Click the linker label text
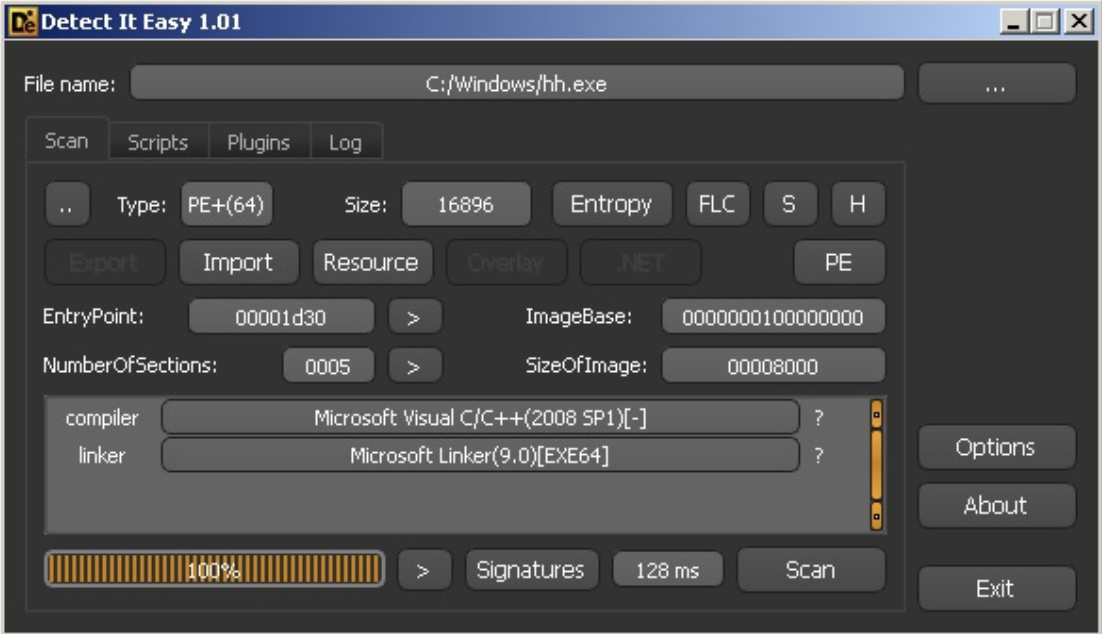The image size is (1102, 634). click(x=102, y=455)
